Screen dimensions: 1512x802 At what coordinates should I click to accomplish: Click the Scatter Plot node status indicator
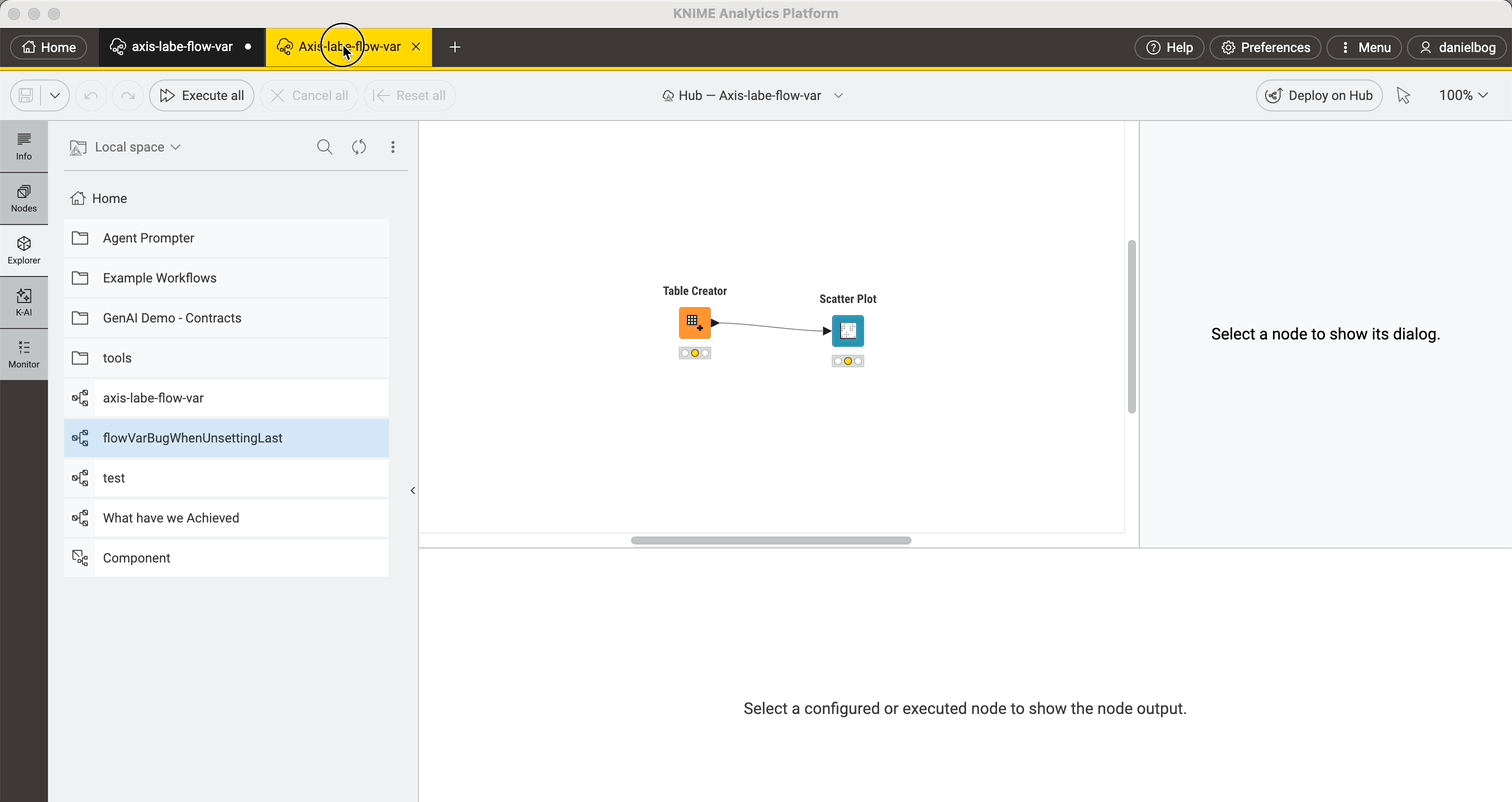(848, 361)
